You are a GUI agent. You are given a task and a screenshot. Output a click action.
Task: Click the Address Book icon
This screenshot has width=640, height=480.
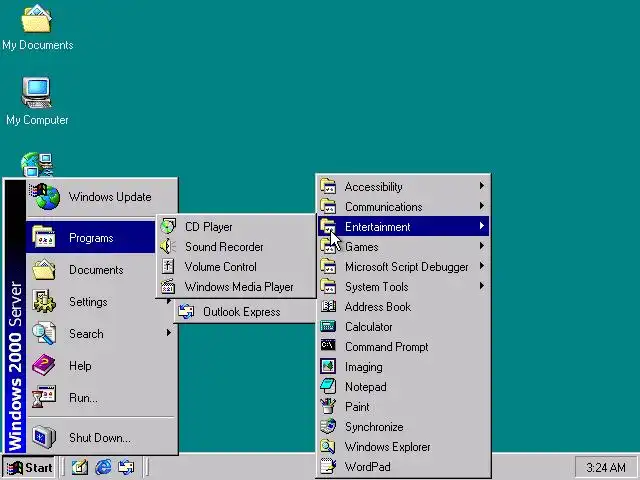click(x=328, y=307)
